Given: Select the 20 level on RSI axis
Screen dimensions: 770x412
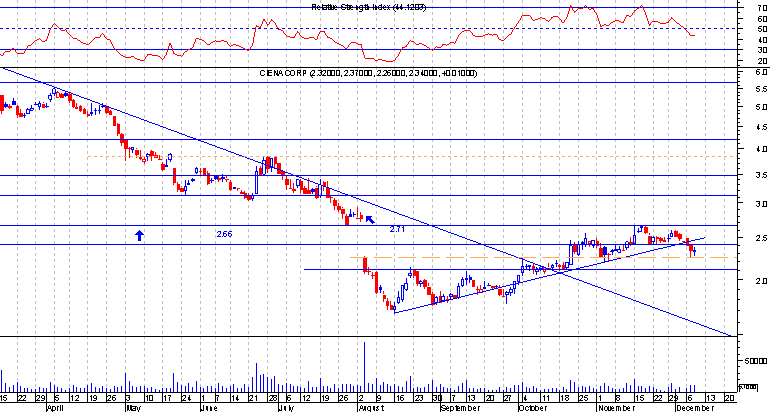Looking at the screenshot, I should (761, 61).
